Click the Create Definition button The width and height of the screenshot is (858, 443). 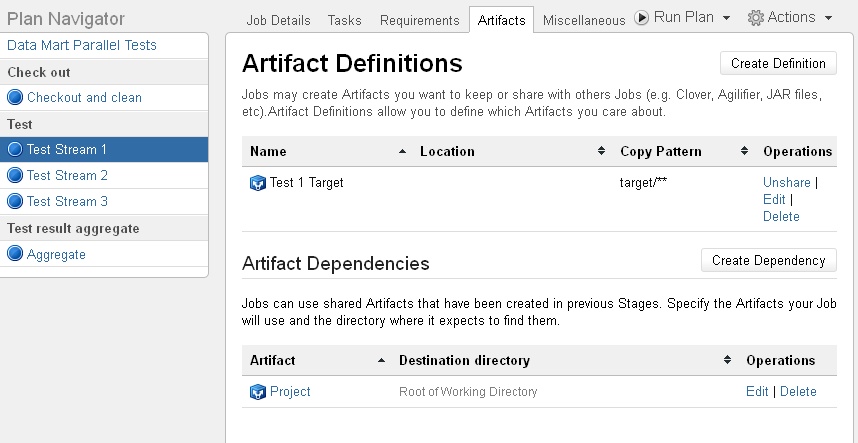point(778,63)
